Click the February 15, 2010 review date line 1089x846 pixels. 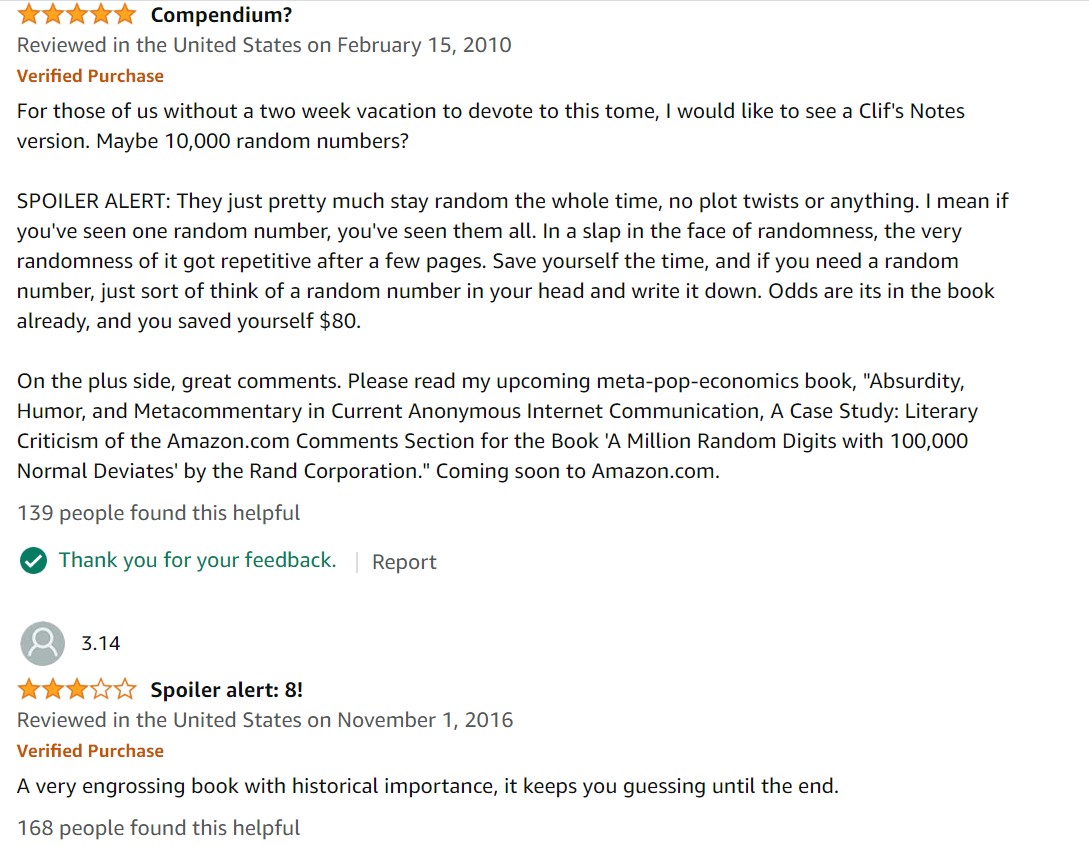point(264,45)
